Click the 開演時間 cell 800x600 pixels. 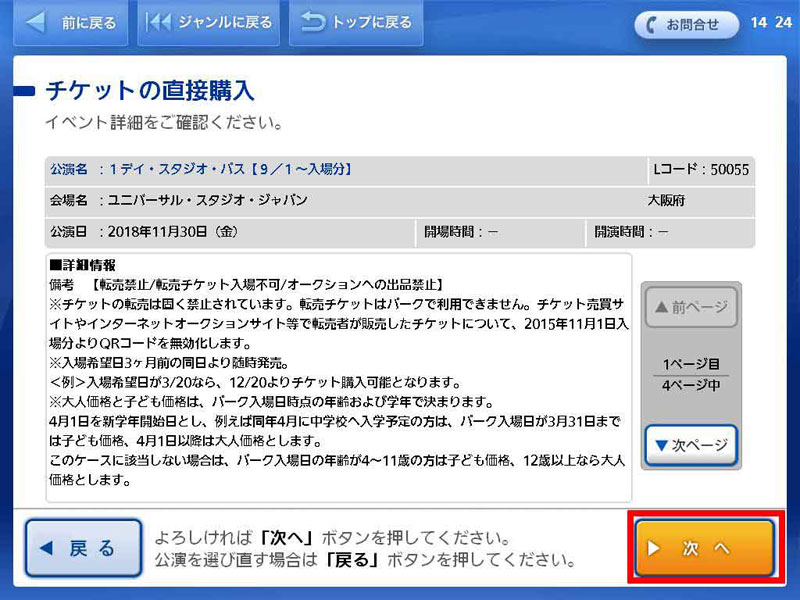pyautogui.click(x=670, y=232)
